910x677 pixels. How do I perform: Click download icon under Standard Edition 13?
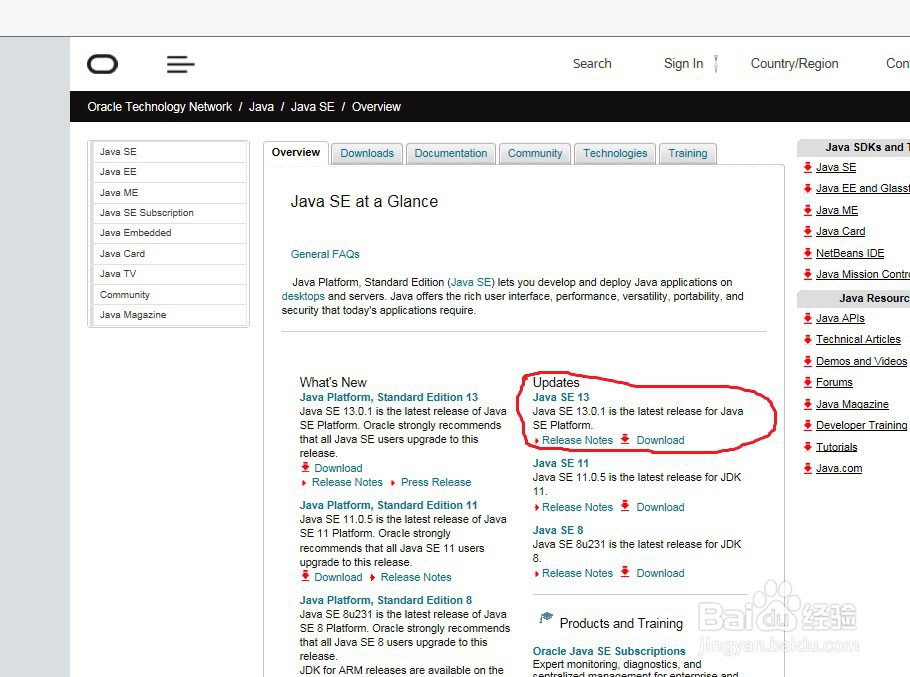[305, 467]
